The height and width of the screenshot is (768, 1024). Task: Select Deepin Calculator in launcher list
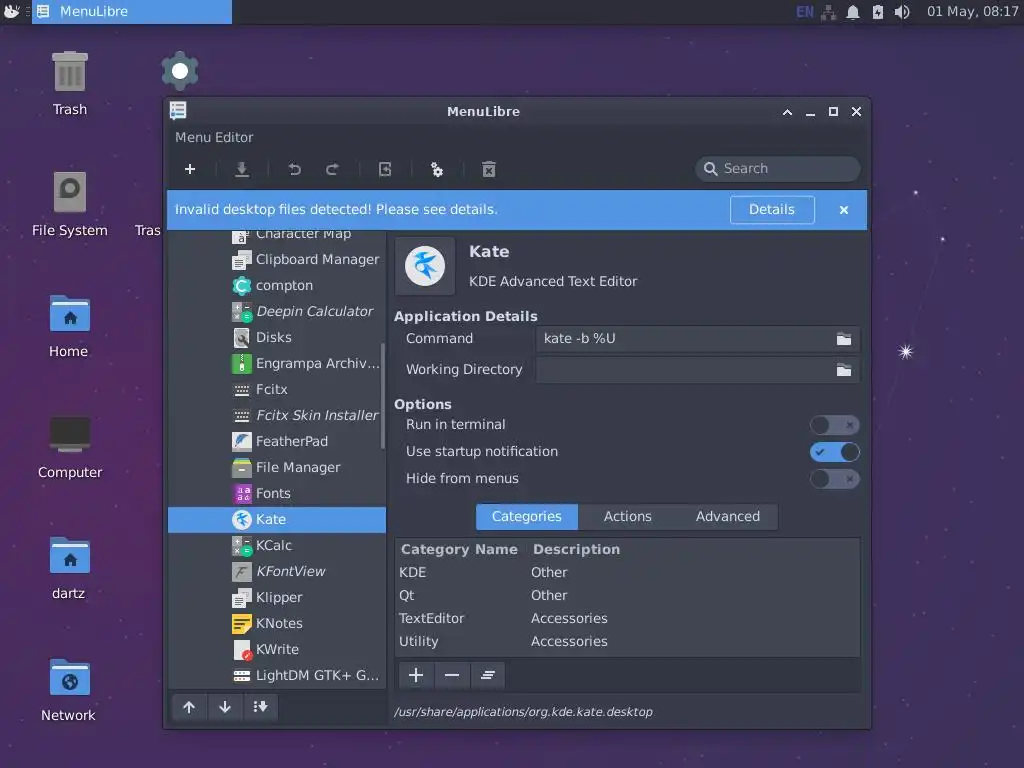277,312
